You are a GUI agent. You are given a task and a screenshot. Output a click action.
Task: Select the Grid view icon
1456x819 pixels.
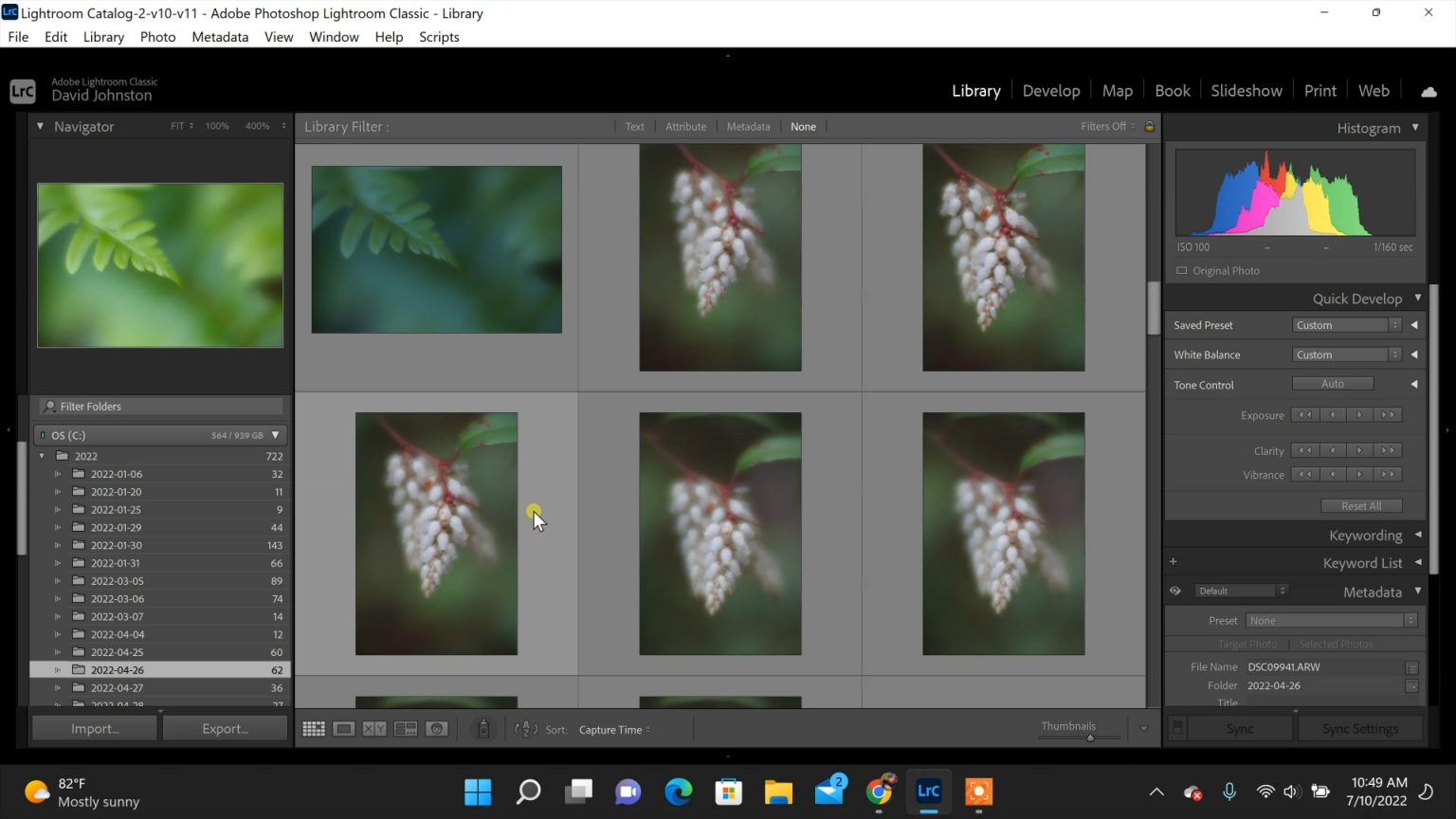pyautogui.click(x=313, y=728)
